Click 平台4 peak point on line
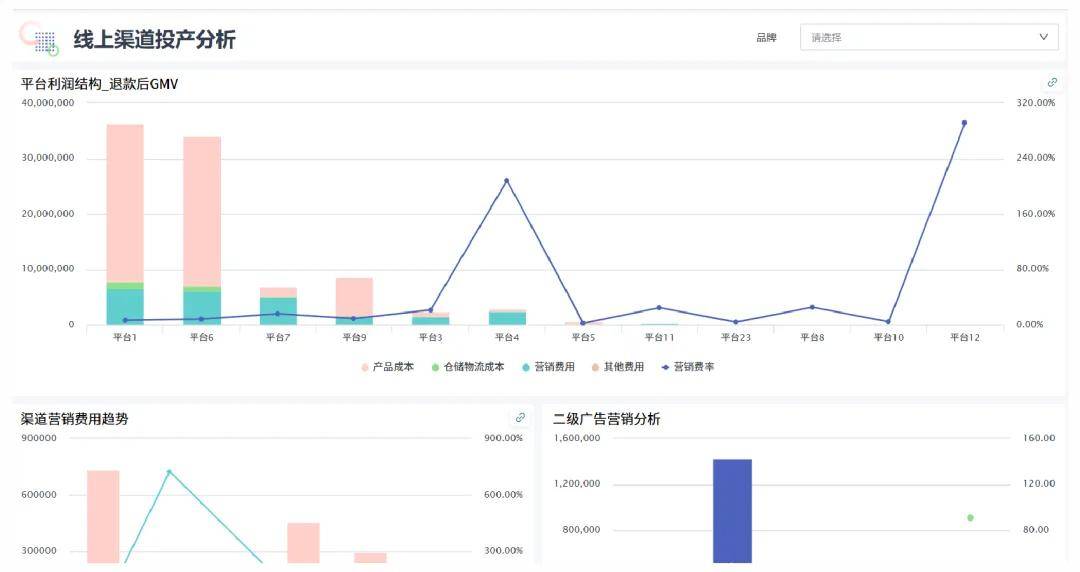The image size is (1080, 572). [x=506, y=181]
